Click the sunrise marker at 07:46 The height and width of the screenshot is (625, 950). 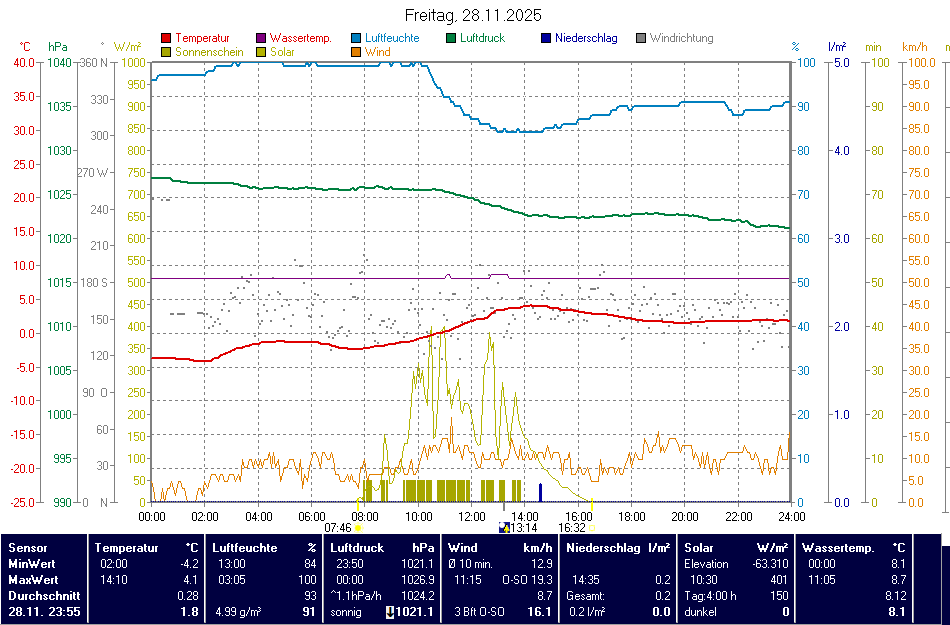click(358, 527)
